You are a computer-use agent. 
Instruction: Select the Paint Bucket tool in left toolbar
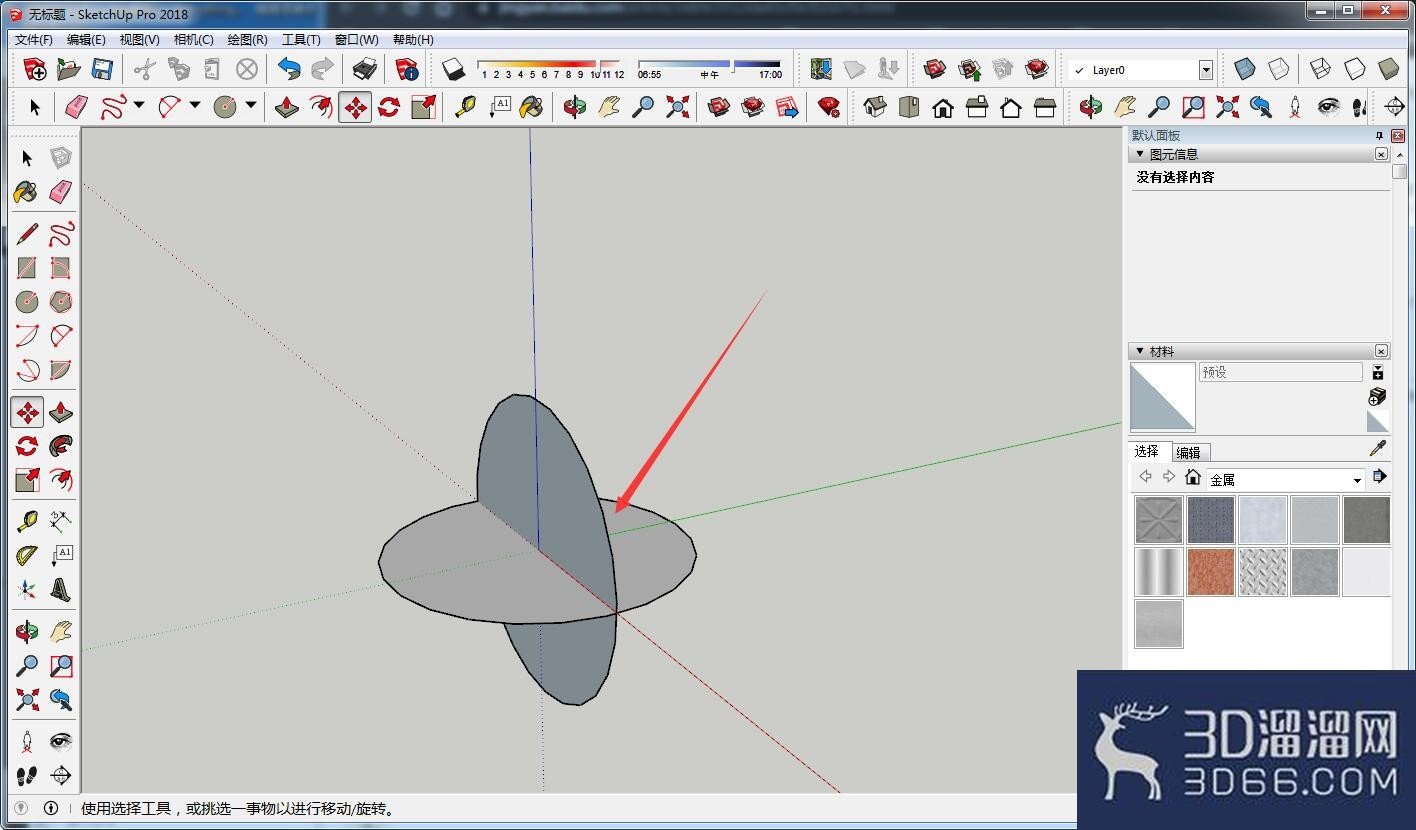pos(27,191)
